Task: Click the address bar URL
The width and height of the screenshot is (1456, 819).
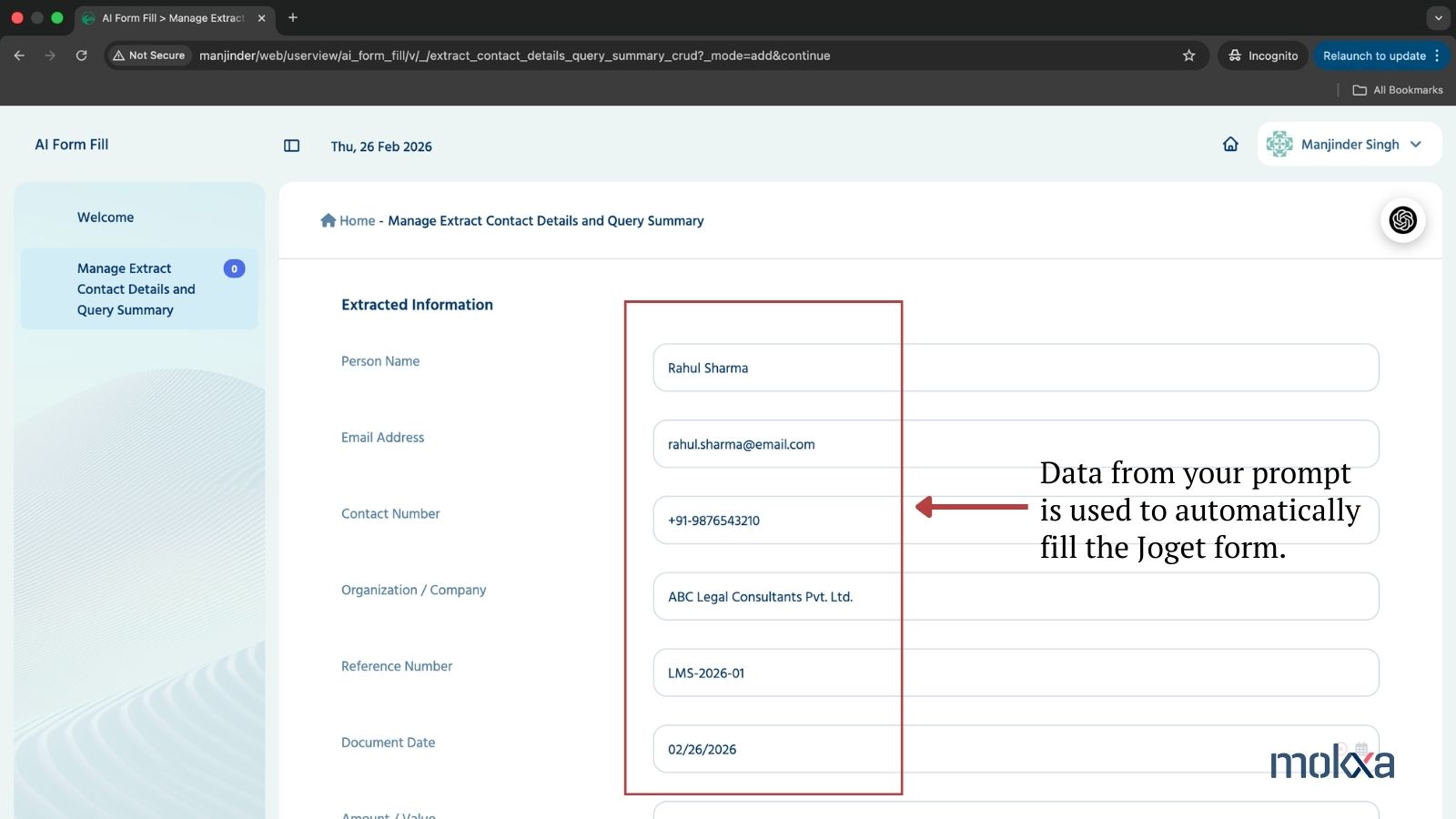Action: tap(514, 56)
